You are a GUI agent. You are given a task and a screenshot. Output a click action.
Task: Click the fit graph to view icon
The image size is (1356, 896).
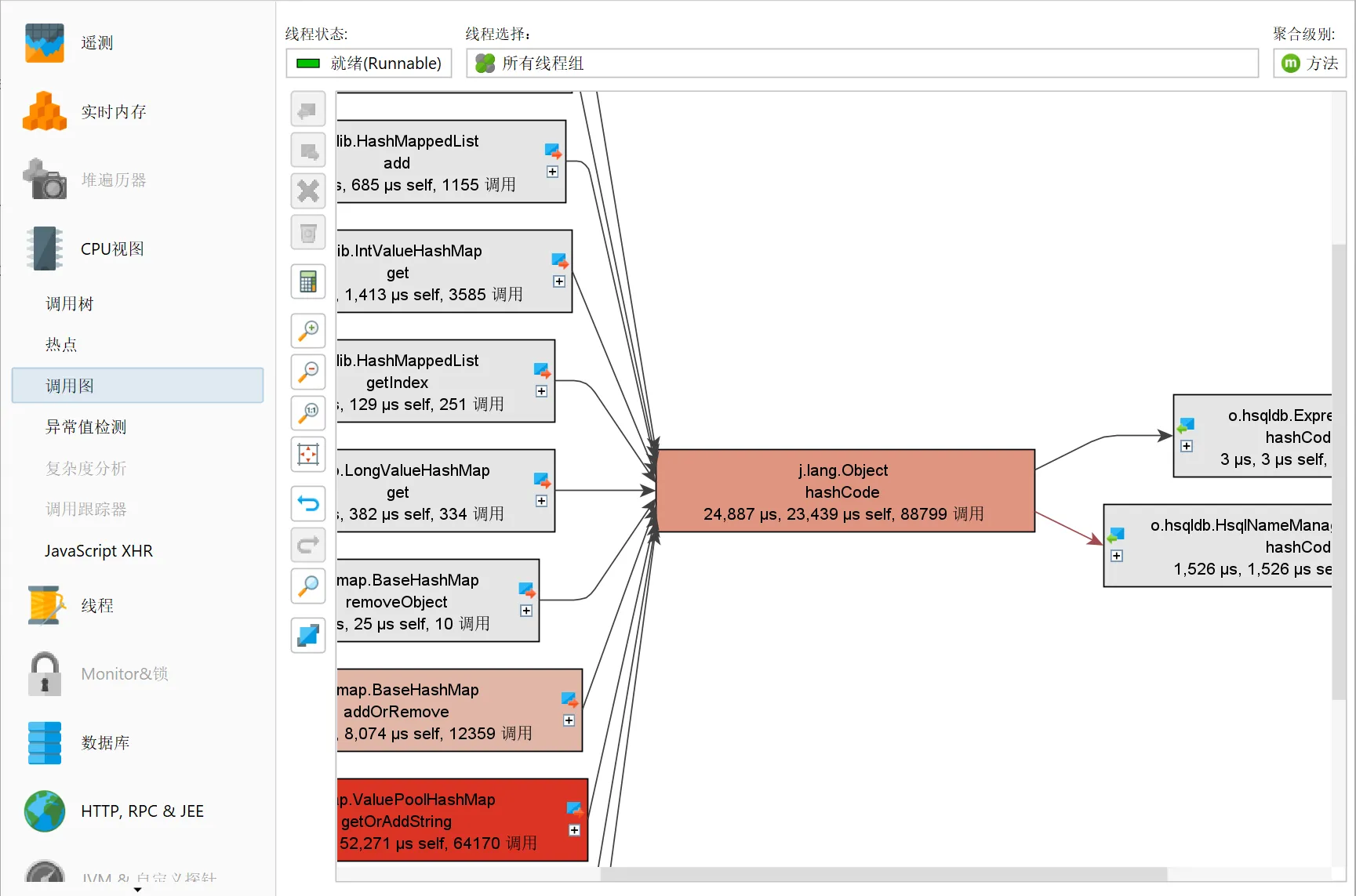(x=307, y=454)
